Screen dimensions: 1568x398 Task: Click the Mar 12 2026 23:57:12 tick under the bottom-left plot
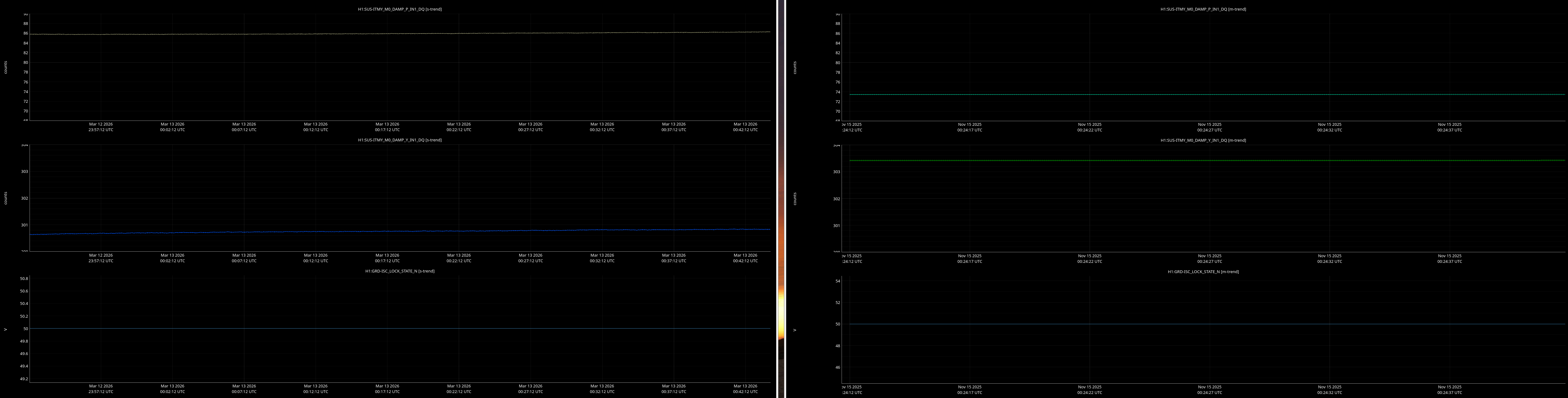pyautogui.click(x=101, y=389)
